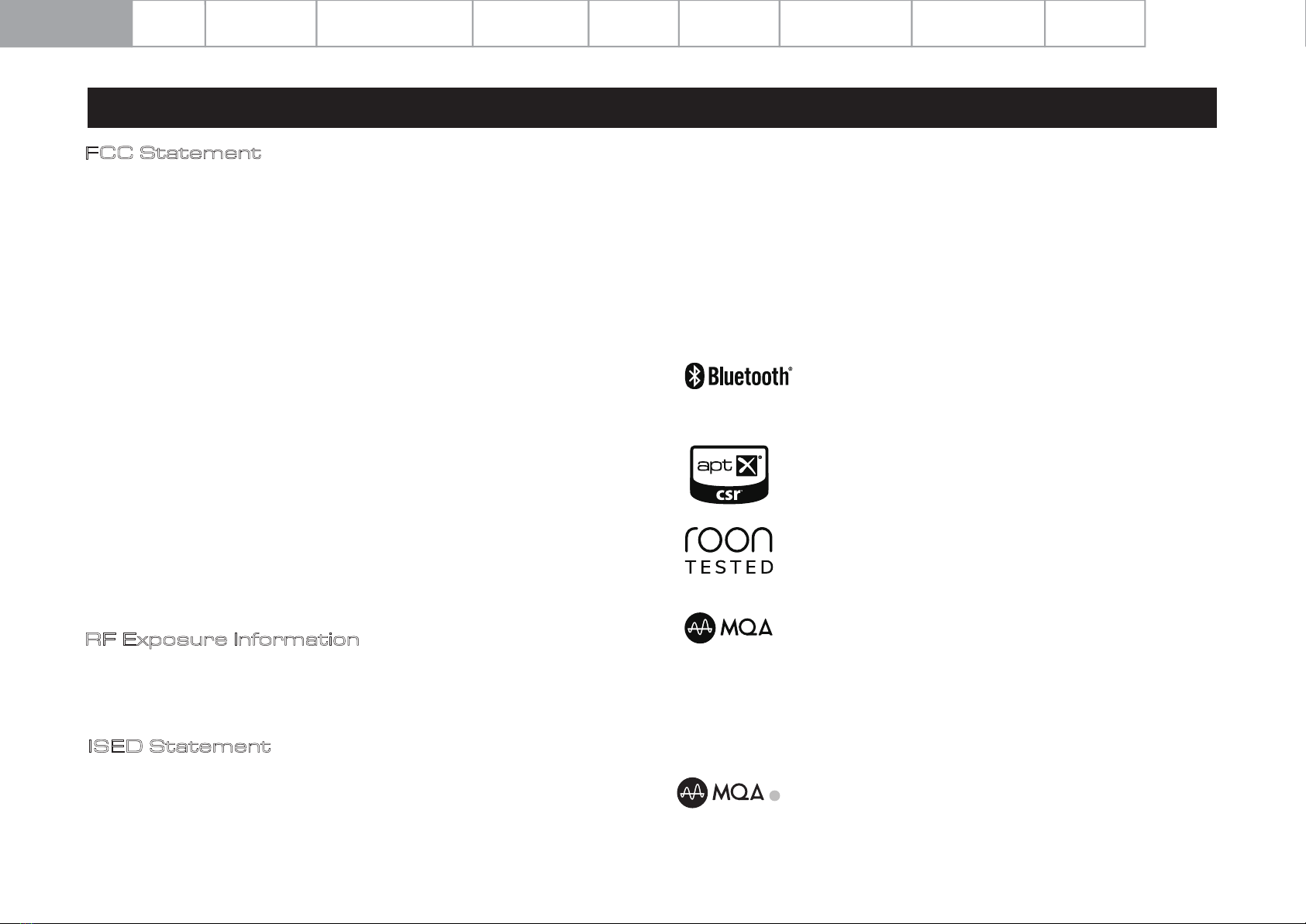The image size is (1306, 924).
Task: Click the FCC Statement heading
Action: tap(173, 153)
